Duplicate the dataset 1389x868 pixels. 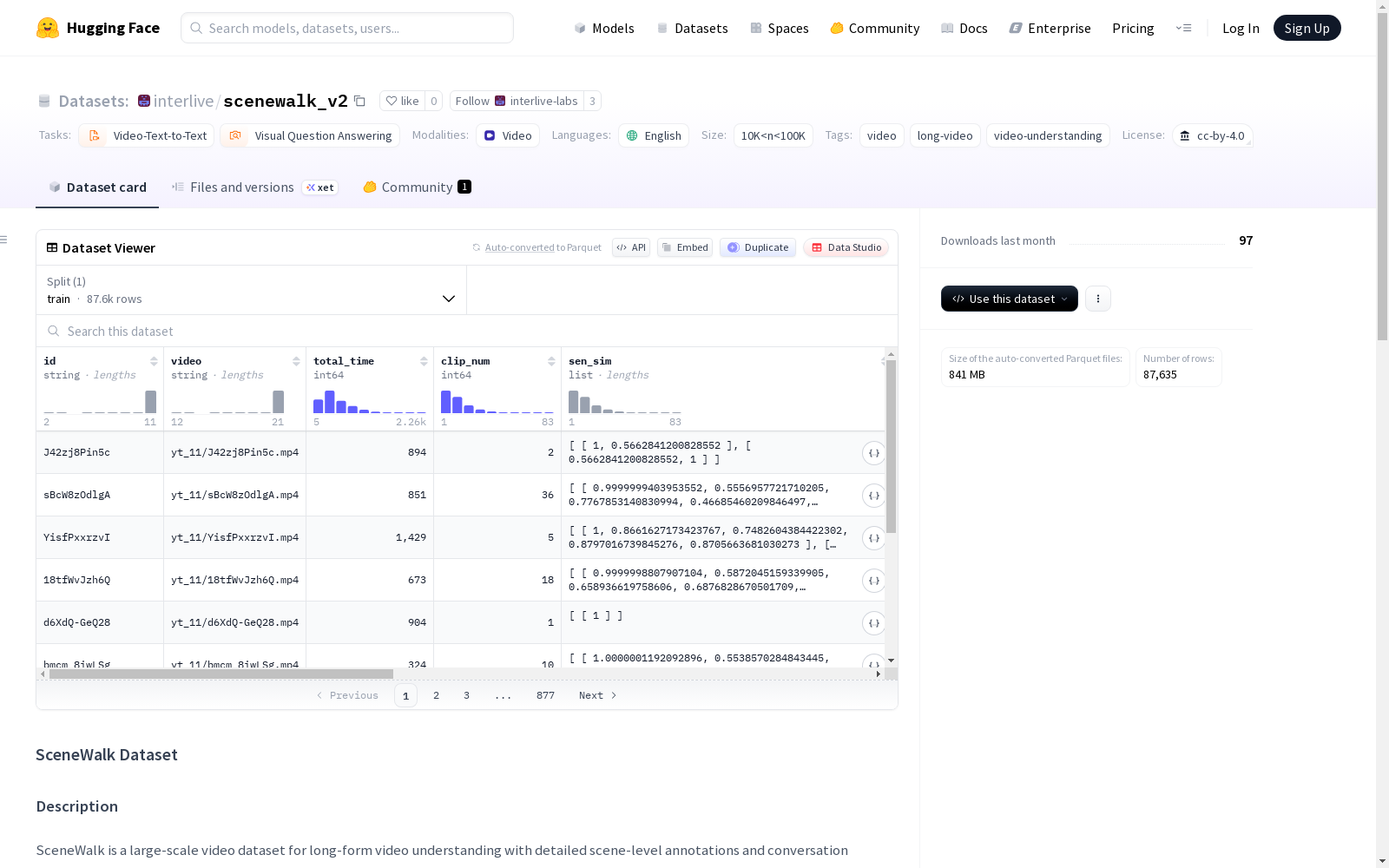point(758,247)
